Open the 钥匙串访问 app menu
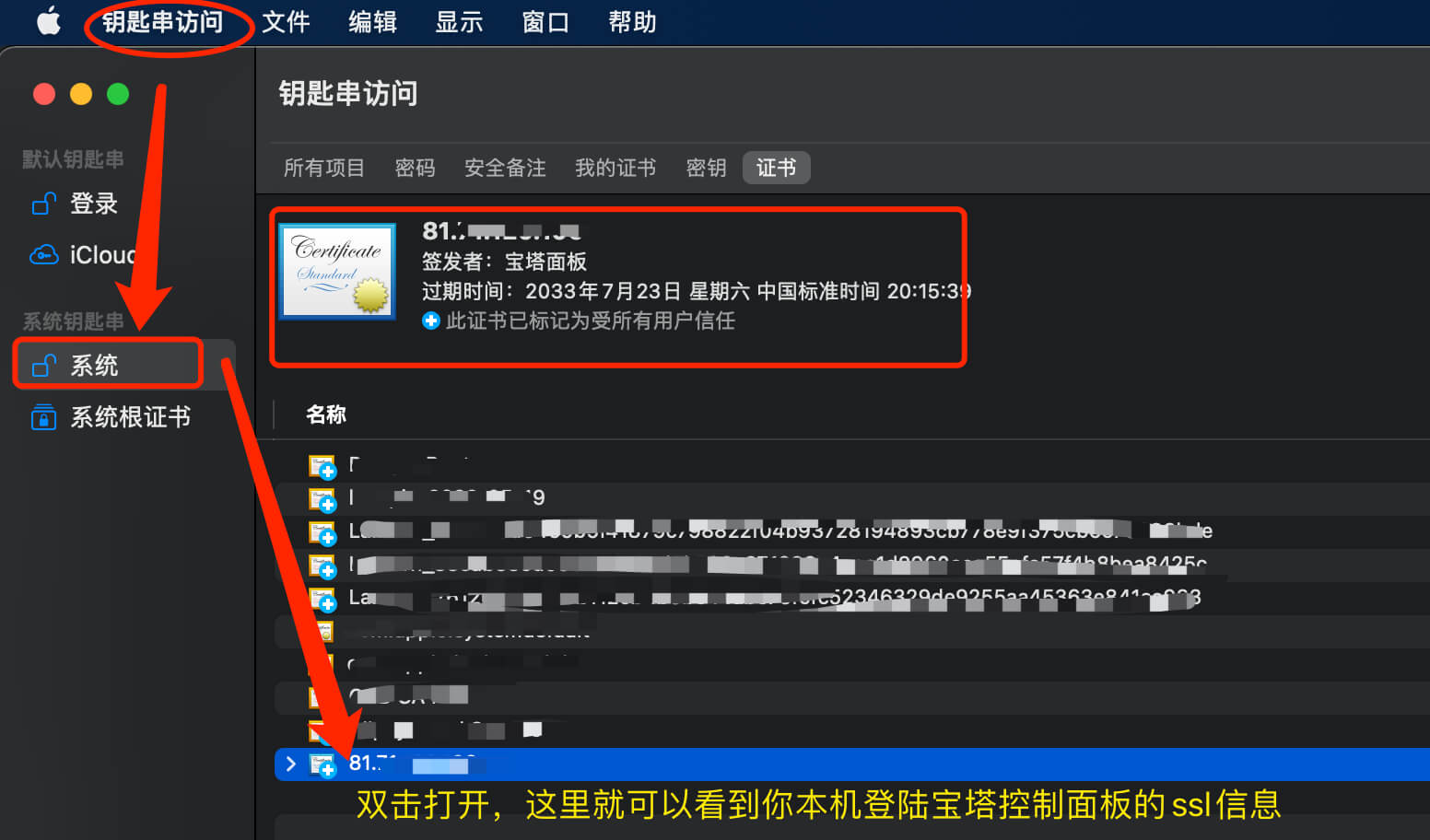This screenshot has width=1430, height=840. [x=162, y=22]
